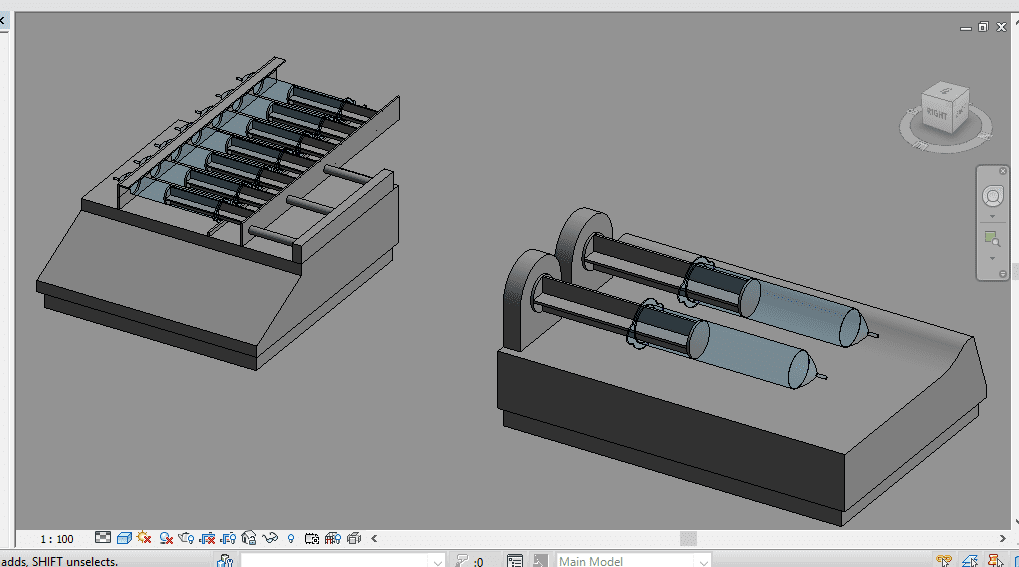
Task: Toggle Crop View in the view bar
Action: (x=207, y=538)
